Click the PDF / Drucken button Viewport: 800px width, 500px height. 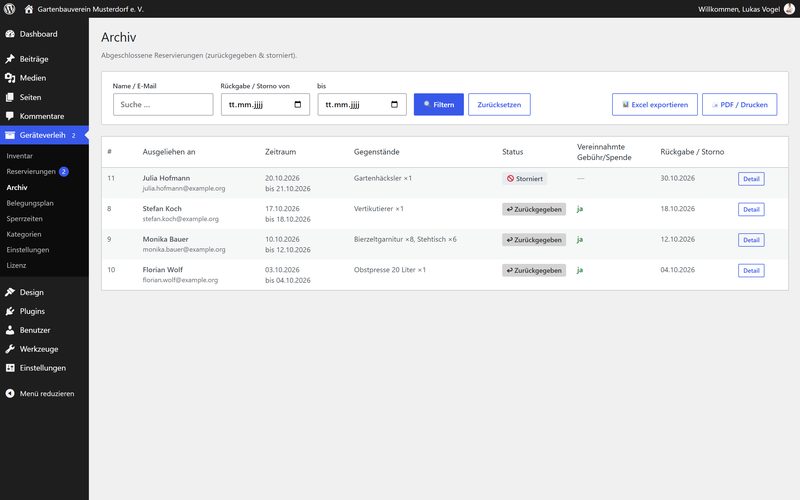[x=739, y=105]
